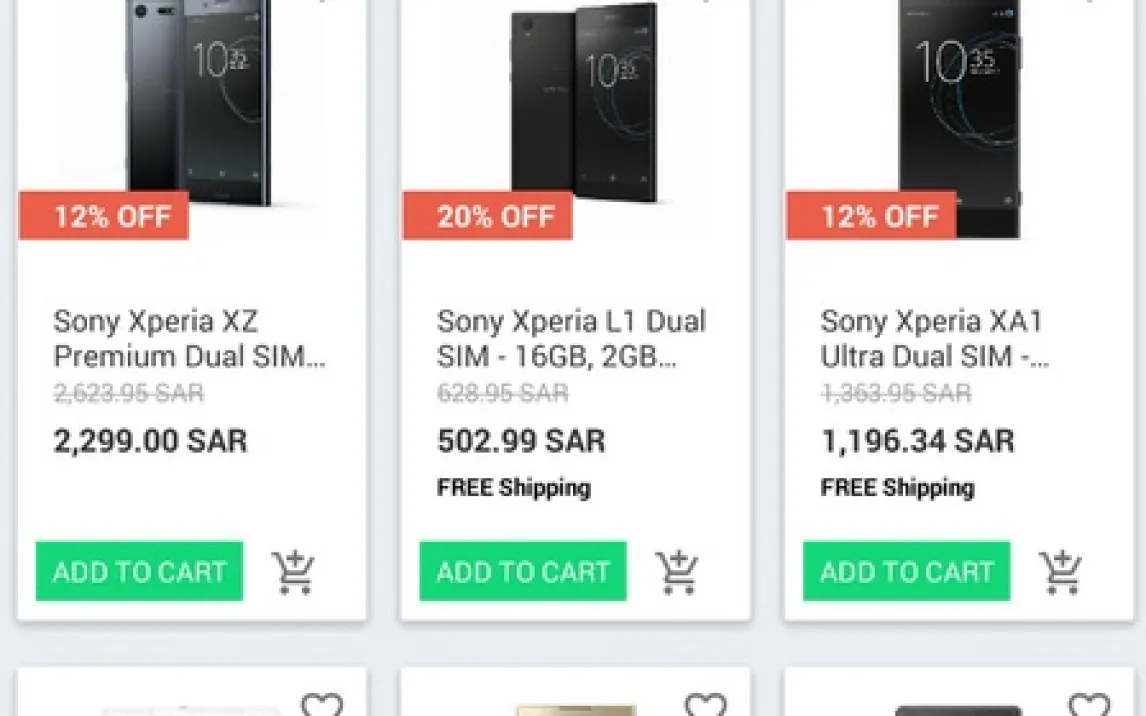View the Xperia XA1 Ultra product image
The height and width of the screenshot is (716, 1146).
(x=960, y=100)
